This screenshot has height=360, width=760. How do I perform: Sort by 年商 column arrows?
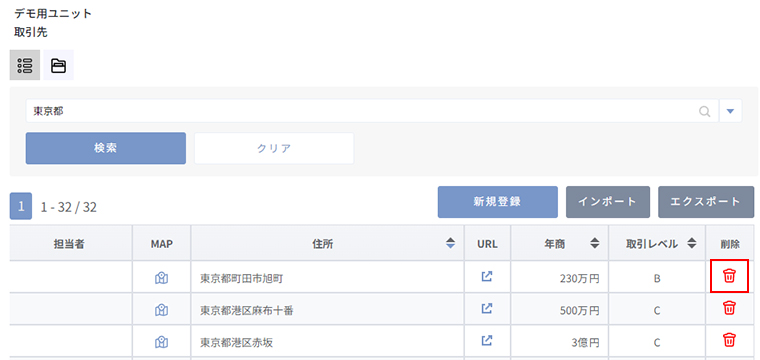coord(595,244)
